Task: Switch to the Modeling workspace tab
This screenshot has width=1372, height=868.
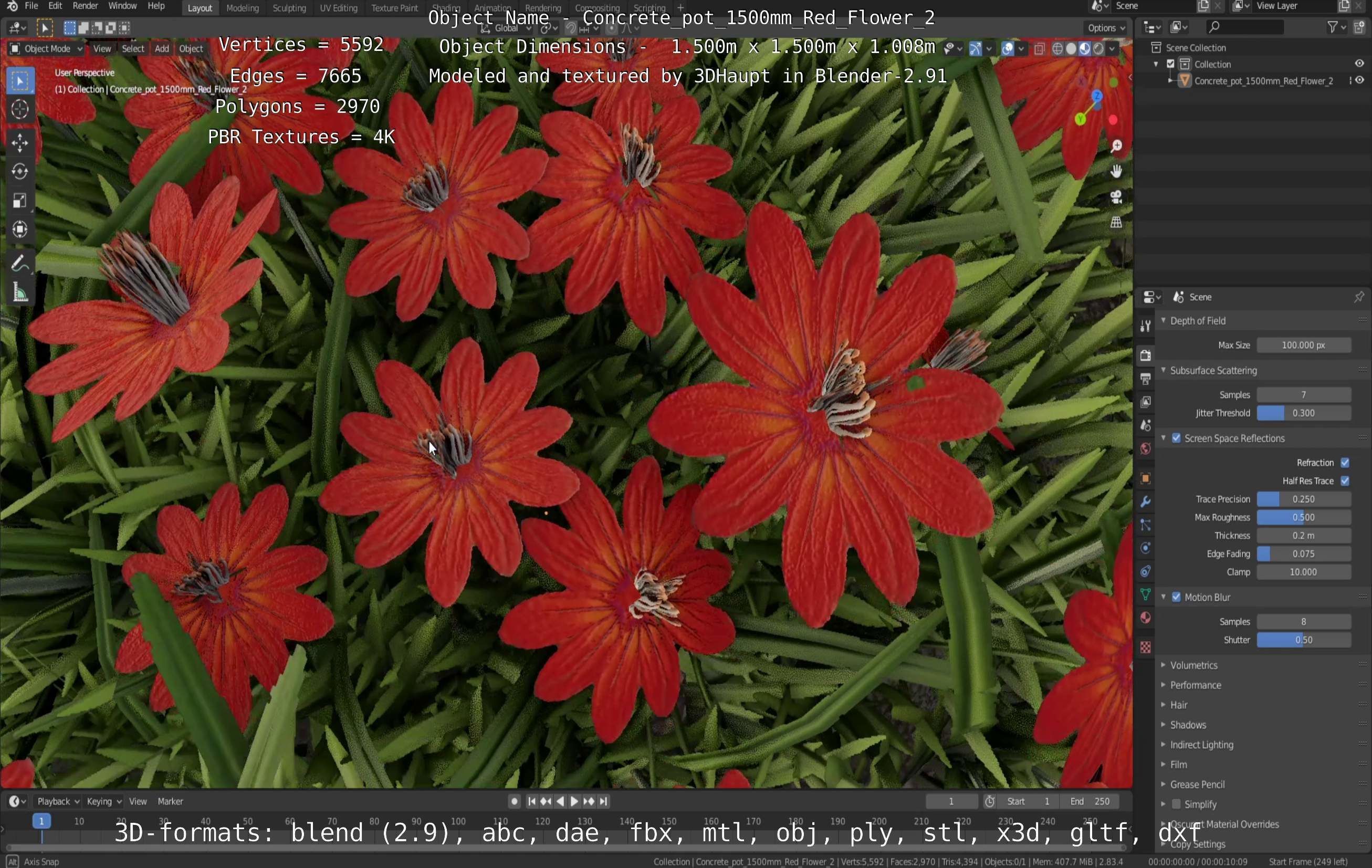Action: point(242,8)
